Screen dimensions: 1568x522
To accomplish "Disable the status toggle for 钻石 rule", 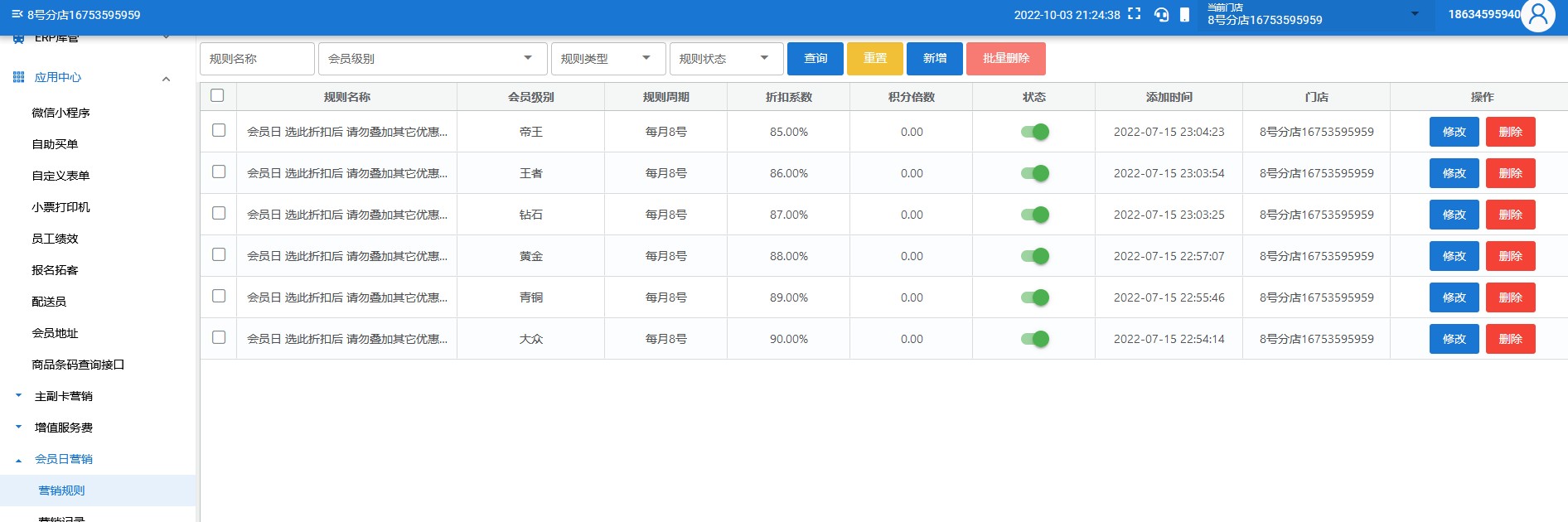I will [x=1034, y=215].
